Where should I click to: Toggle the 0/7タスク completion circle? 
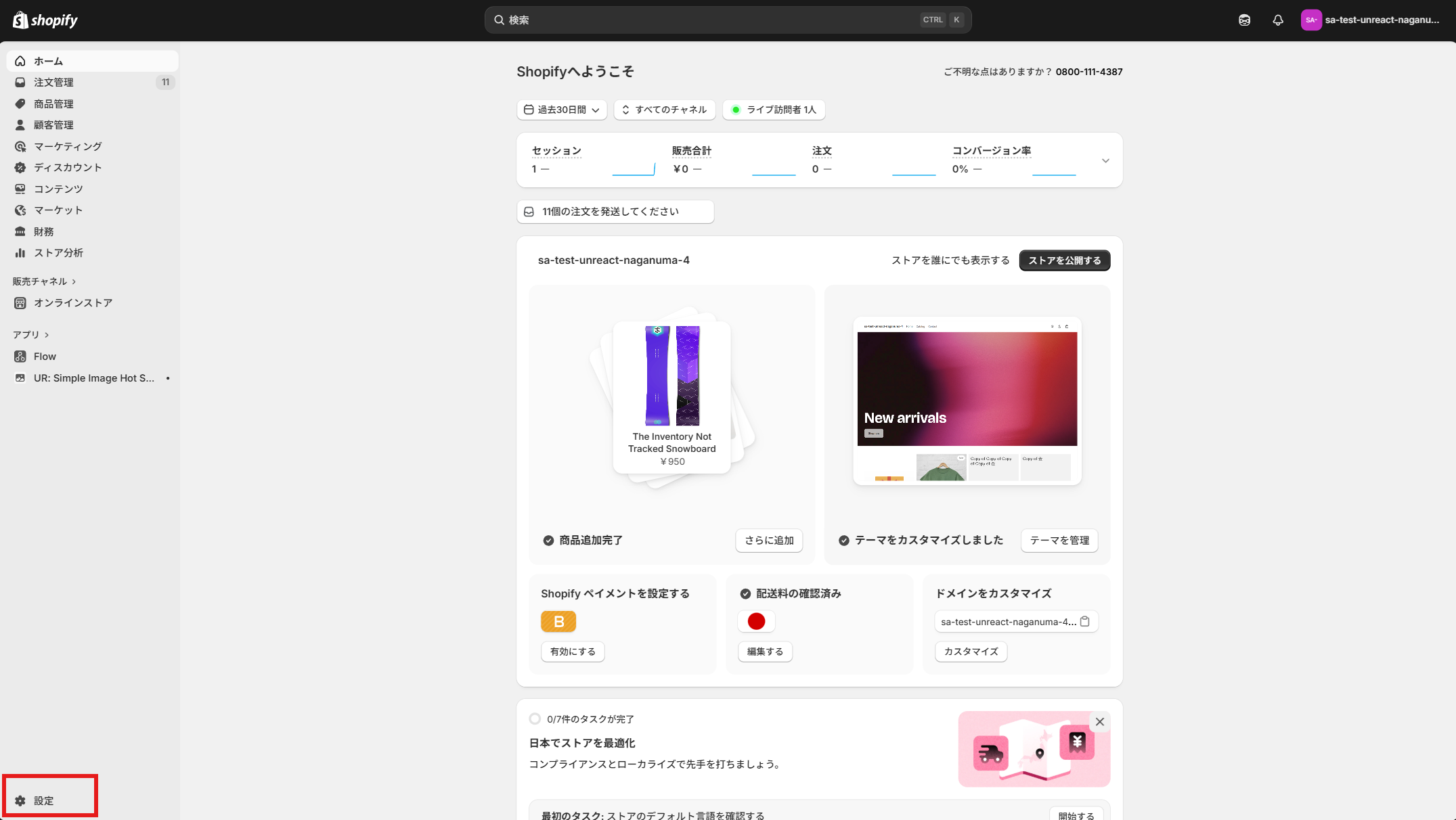click(x=535, y=719)
